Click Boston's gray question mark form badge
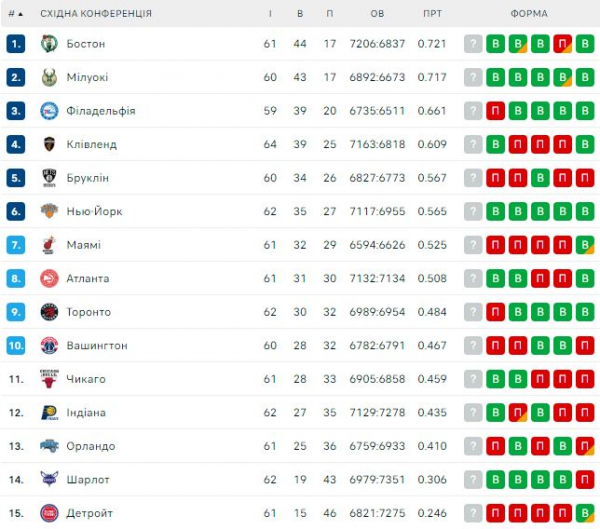600x529 pixels. click(x=473, y=44)
